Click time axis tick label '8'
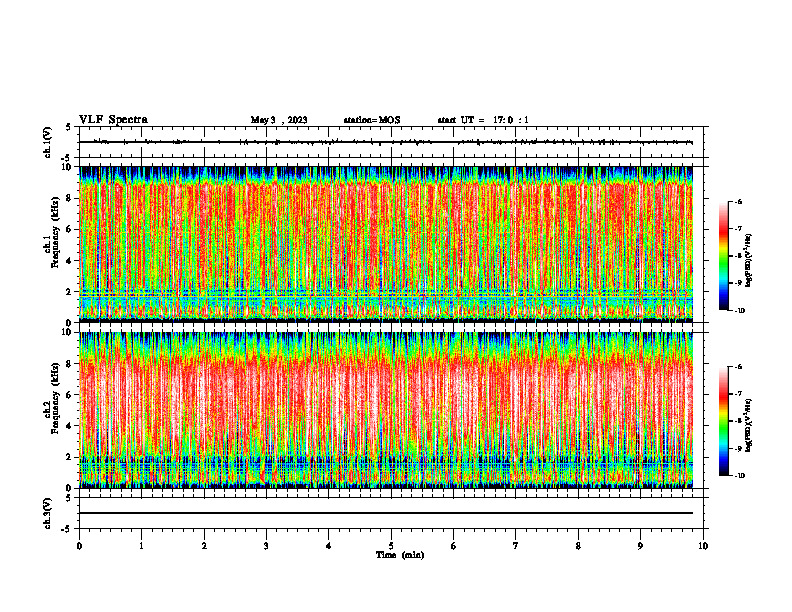 [578, 546]
